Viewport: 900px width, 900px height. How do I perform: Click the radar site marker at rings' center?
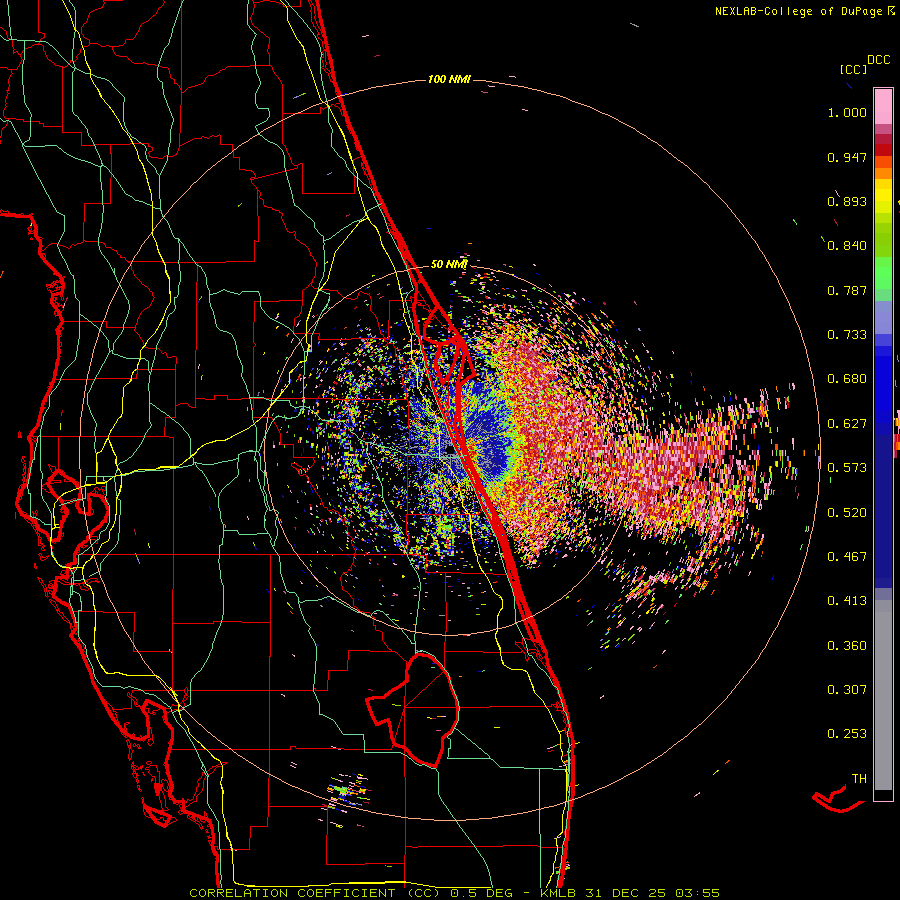coord(451,452)
